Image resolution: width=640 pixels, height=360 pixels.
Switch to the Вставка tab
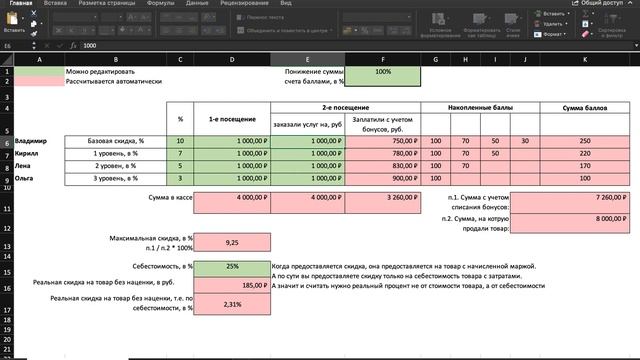tap(55, 3)
